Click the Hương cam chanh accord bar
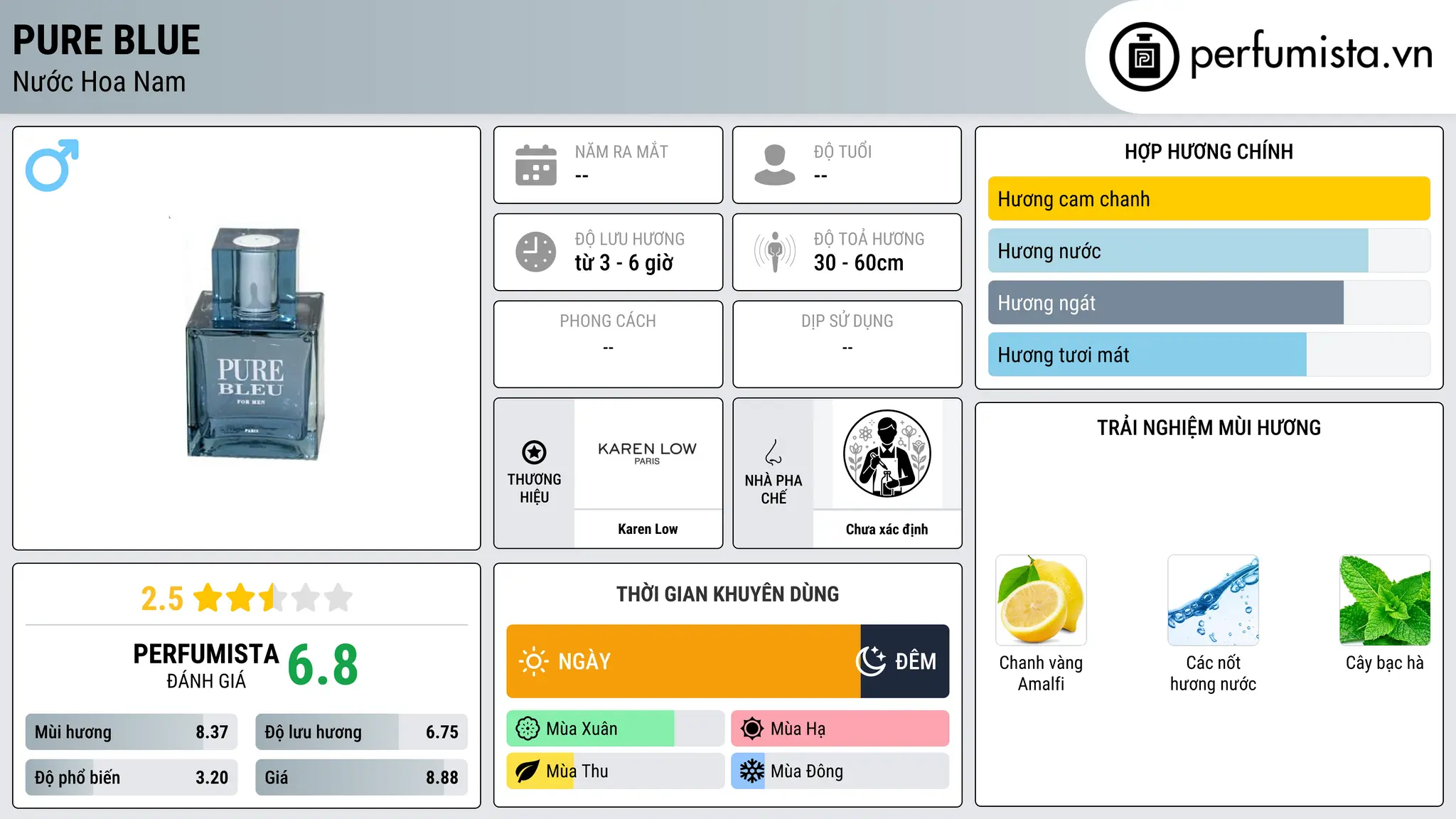The width and height of the screenshot is (1456, 819). [x=1209, y=199]
